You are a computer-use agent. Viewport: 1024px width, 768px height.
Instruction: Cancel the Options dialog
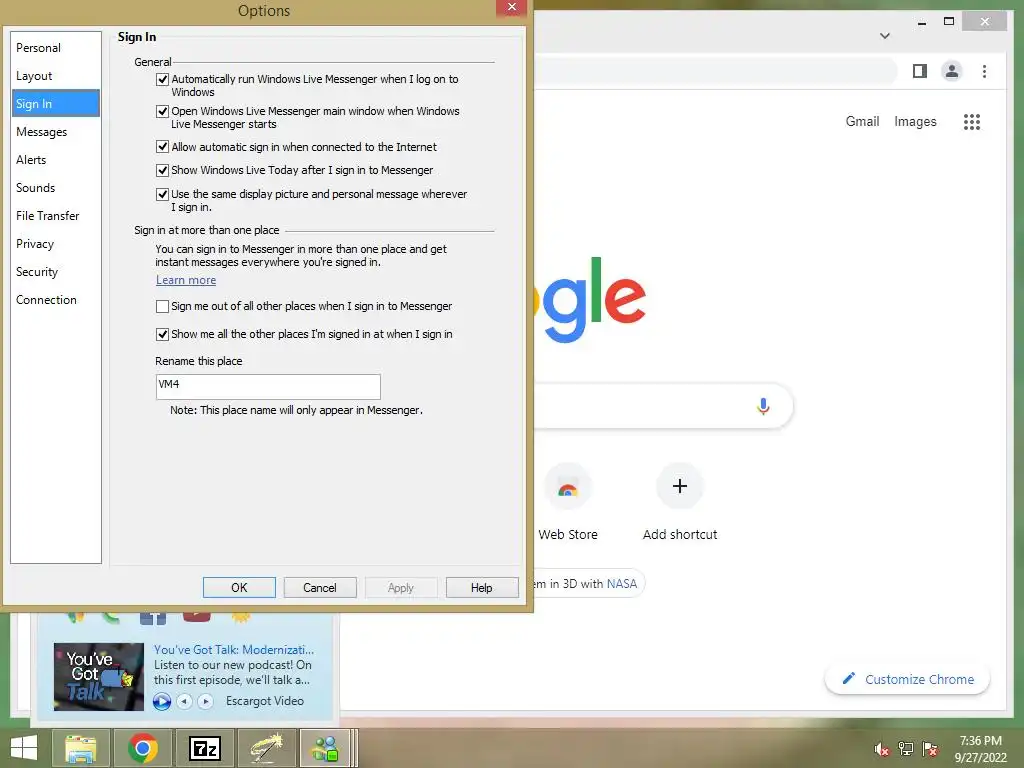[x=320, y=588]
